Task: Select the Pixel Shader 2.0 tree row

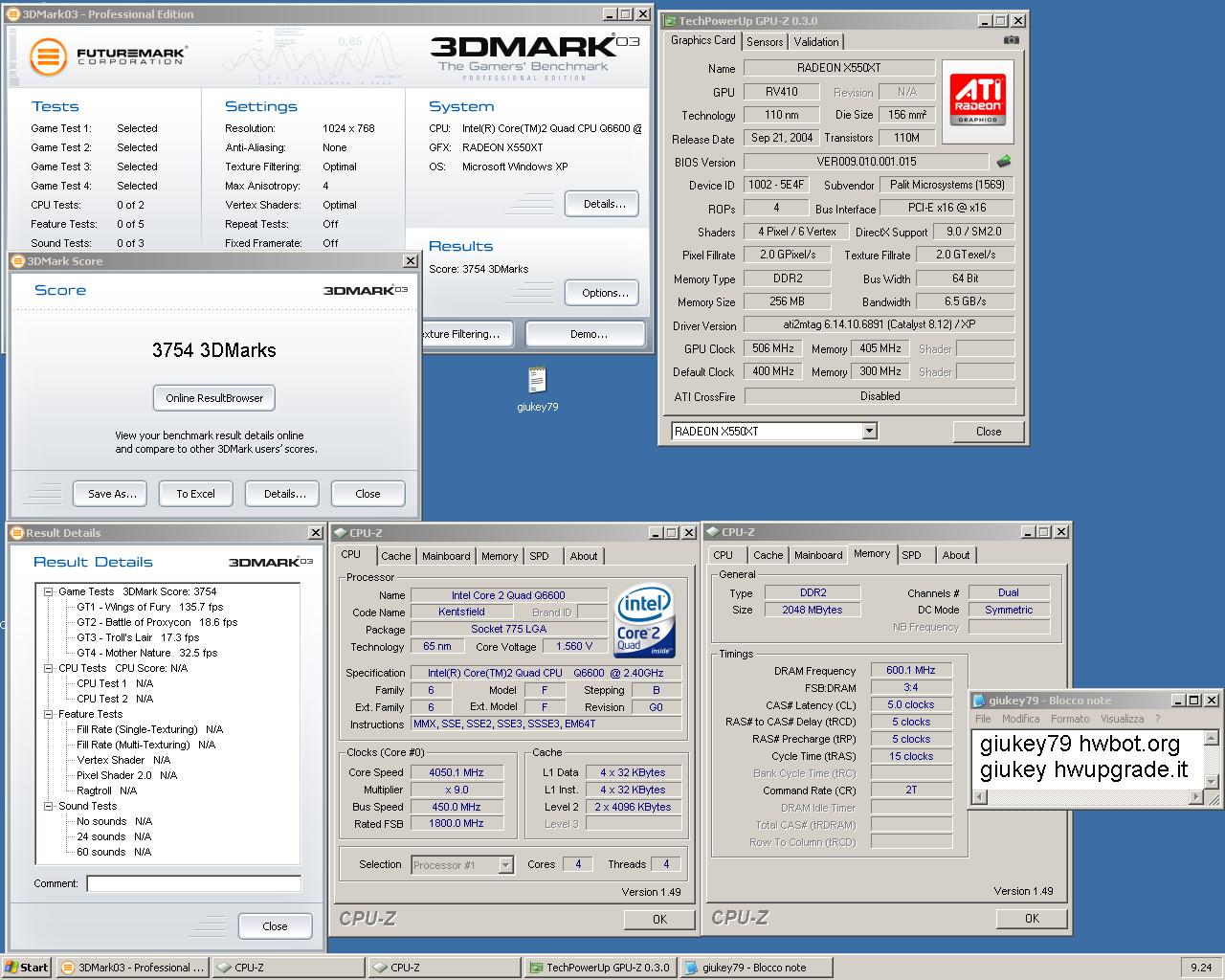Action: (x=126, y=775)
